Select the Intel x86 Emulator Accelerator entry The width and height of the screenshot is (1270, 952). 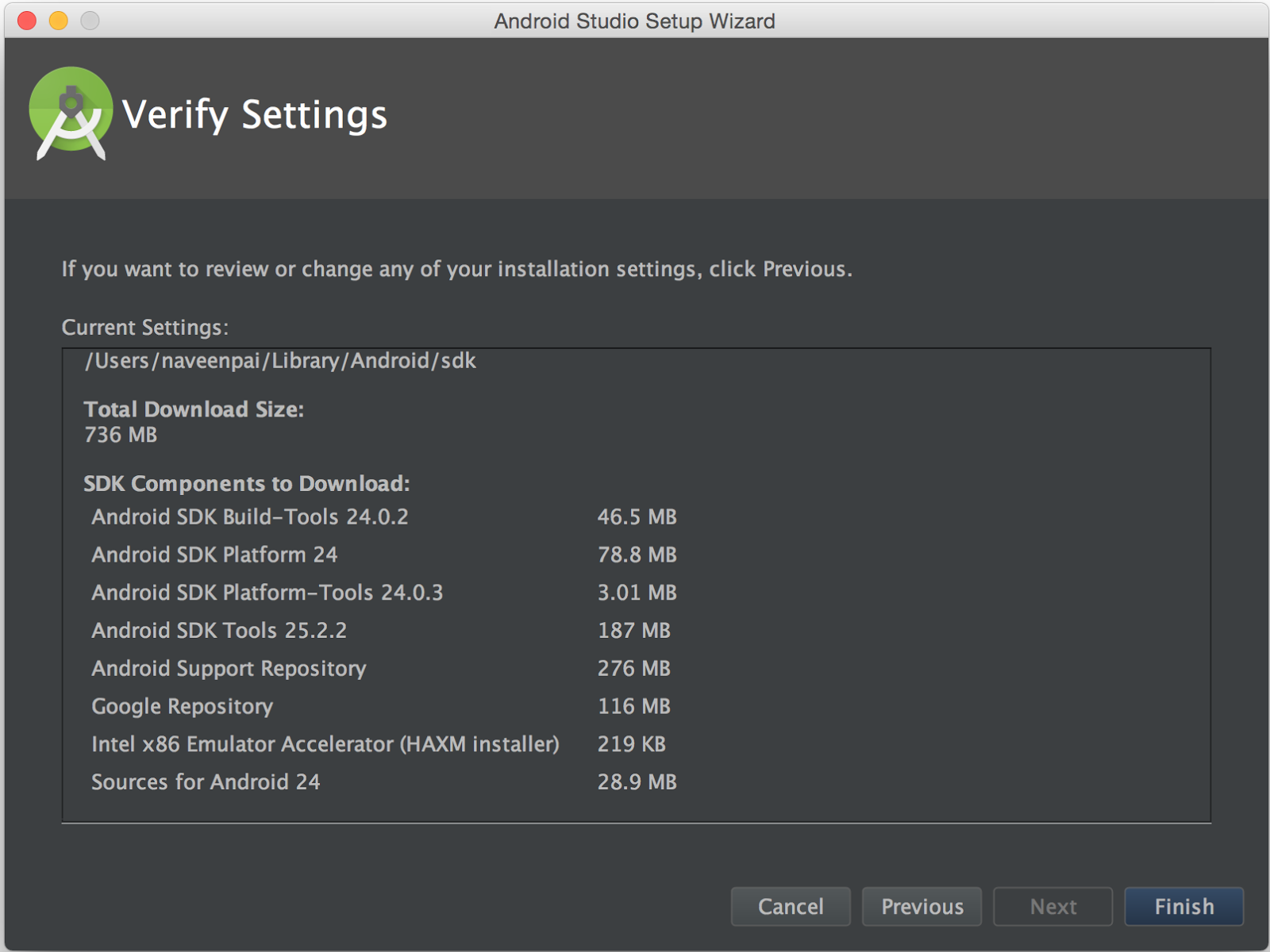(x=325, y=744)
